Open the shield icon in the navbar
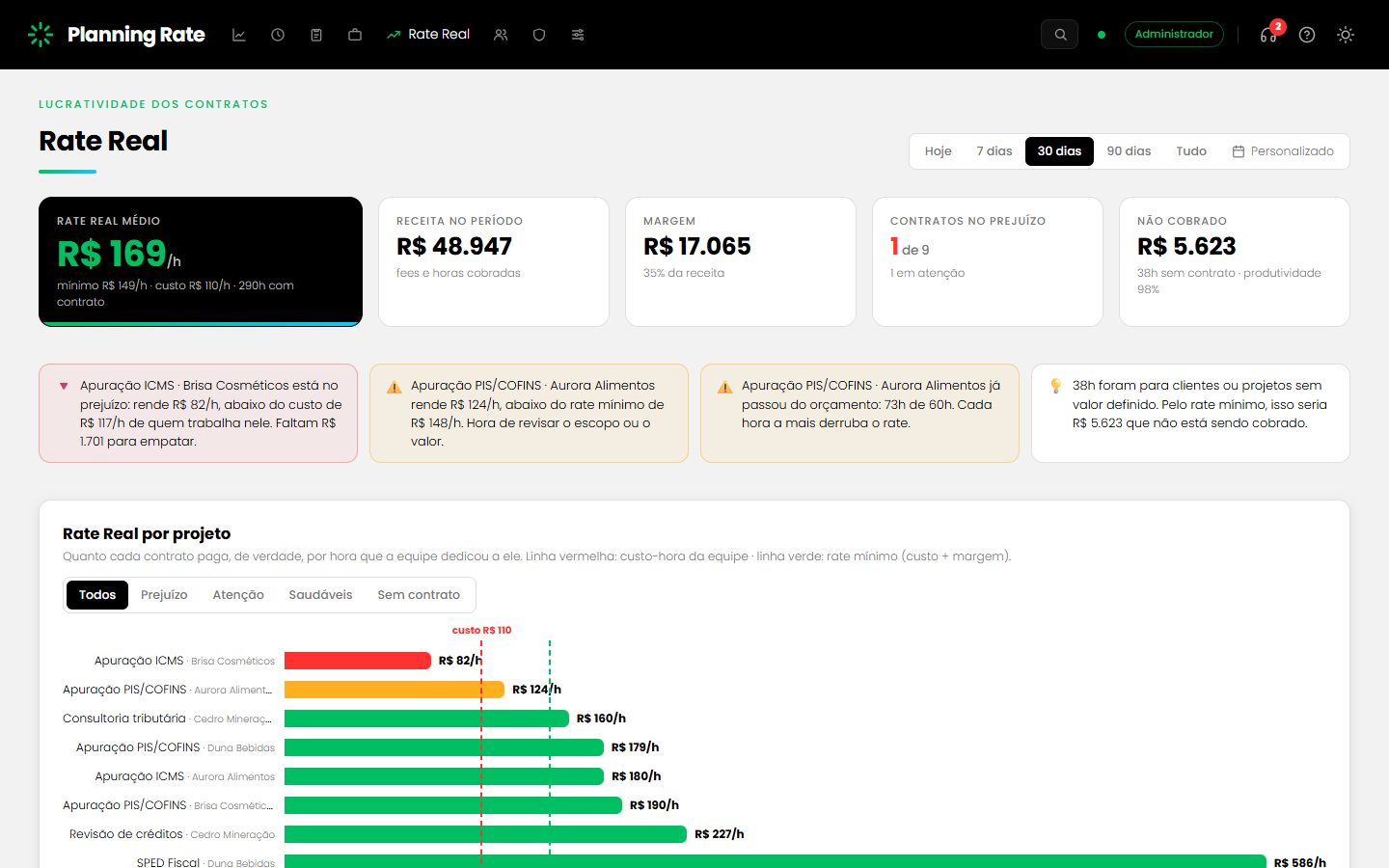 (x=539, y=35)
